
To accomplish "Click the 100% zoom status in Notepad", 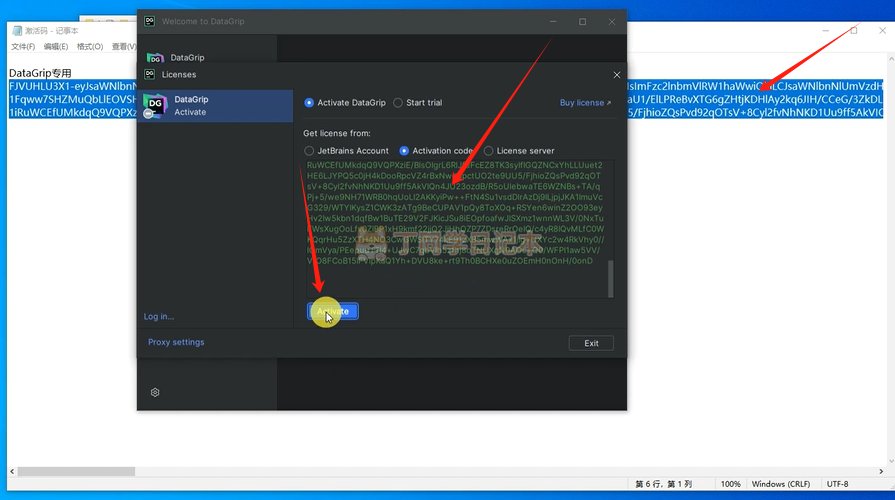I will [x=730, y=484].
